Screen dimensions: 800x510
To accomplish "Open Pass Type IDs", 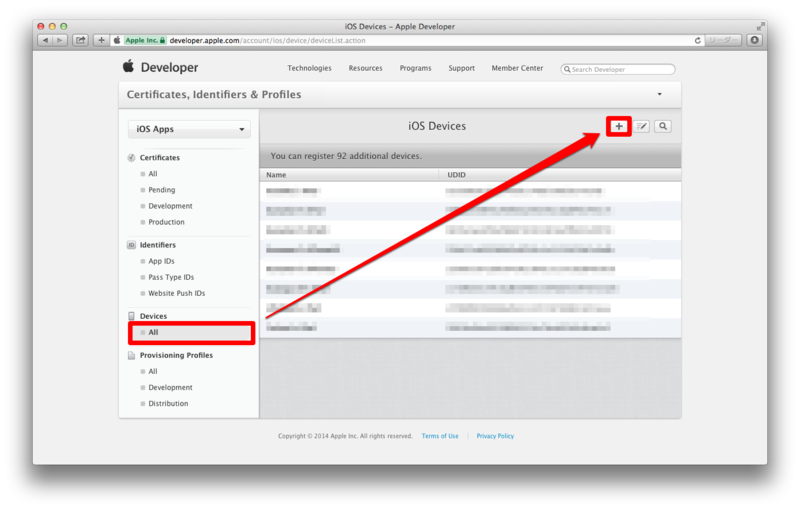I will (171, 277).
